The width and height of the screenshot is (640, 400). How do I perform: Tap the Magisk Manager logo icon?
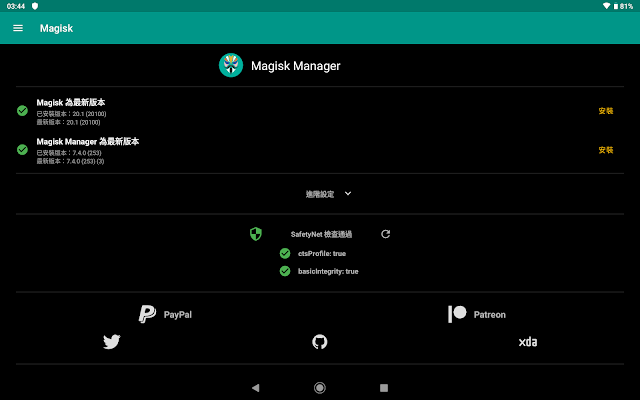pos(231,65)
